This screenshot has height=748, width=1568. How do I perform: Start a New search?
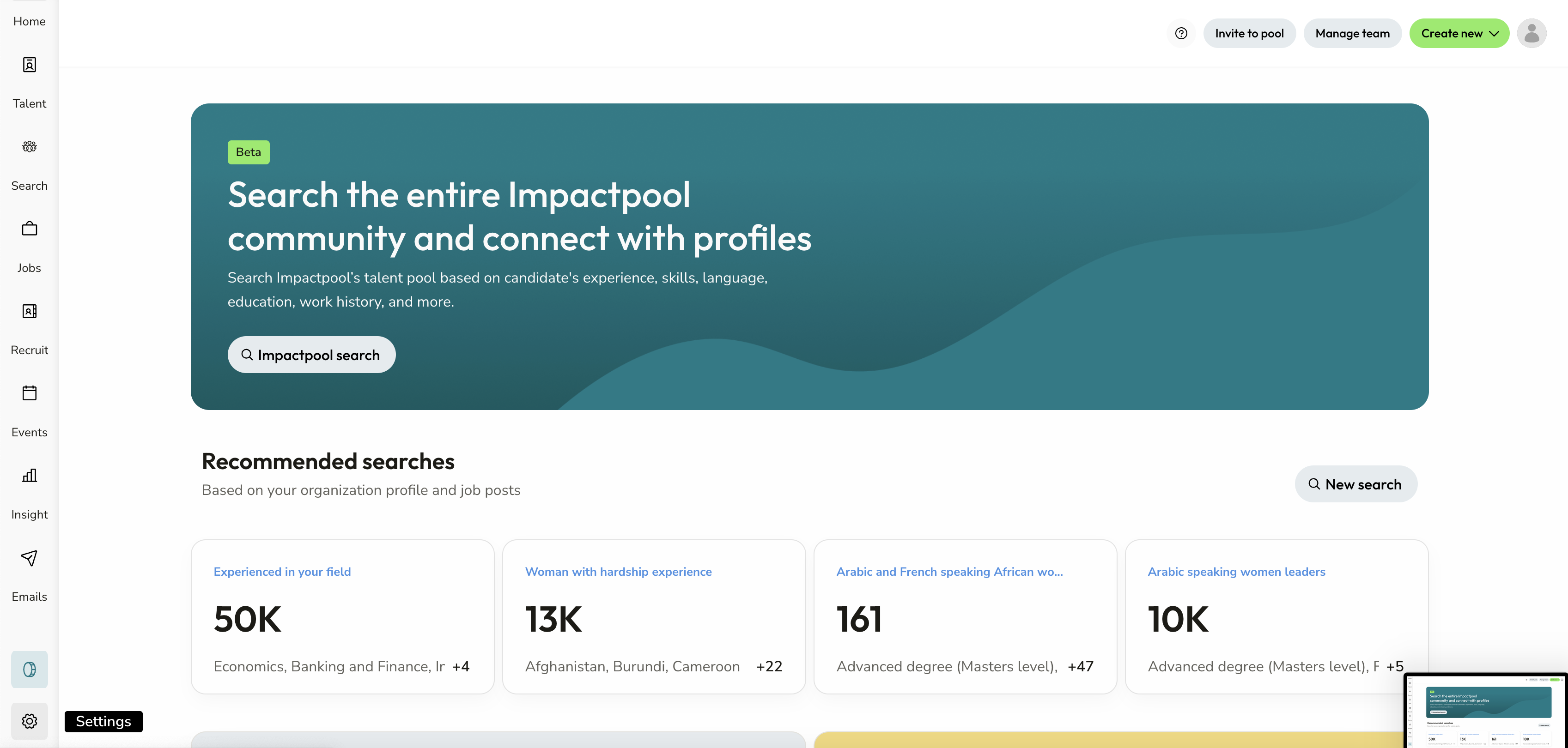1355,484
